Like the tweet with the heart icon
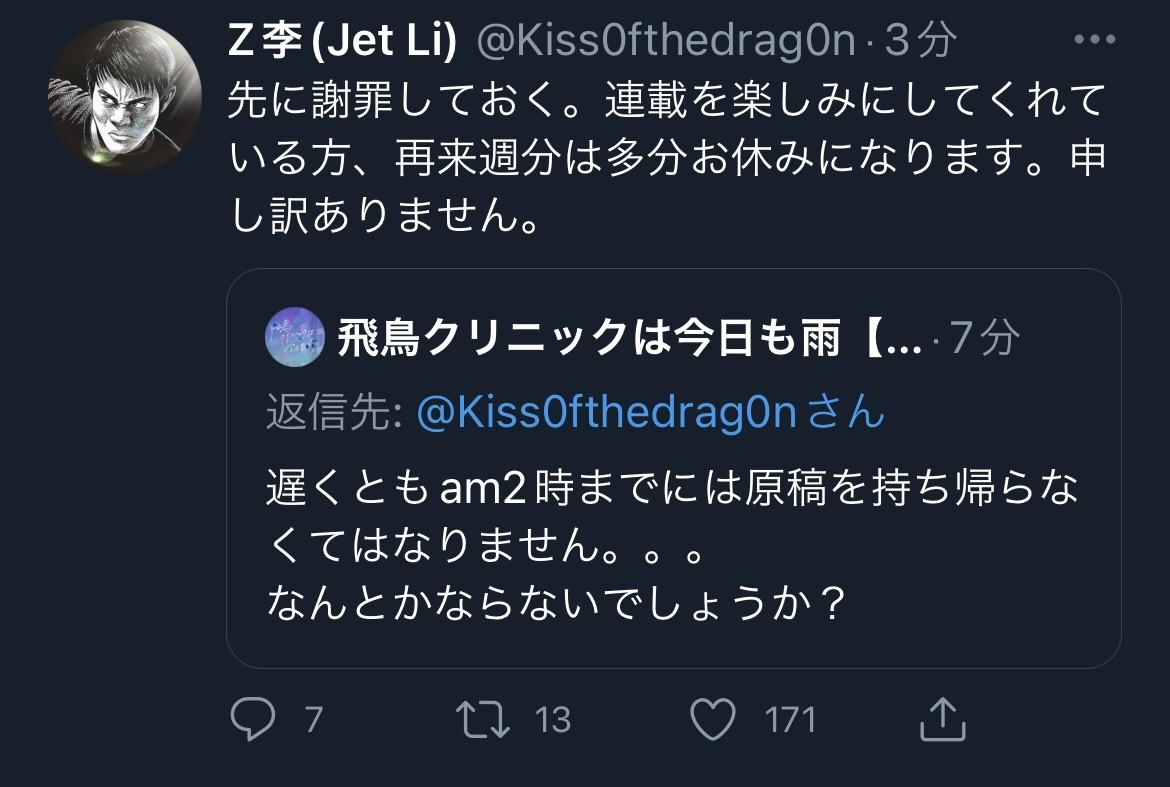1170x787 pixels. (x=713, y=720)
